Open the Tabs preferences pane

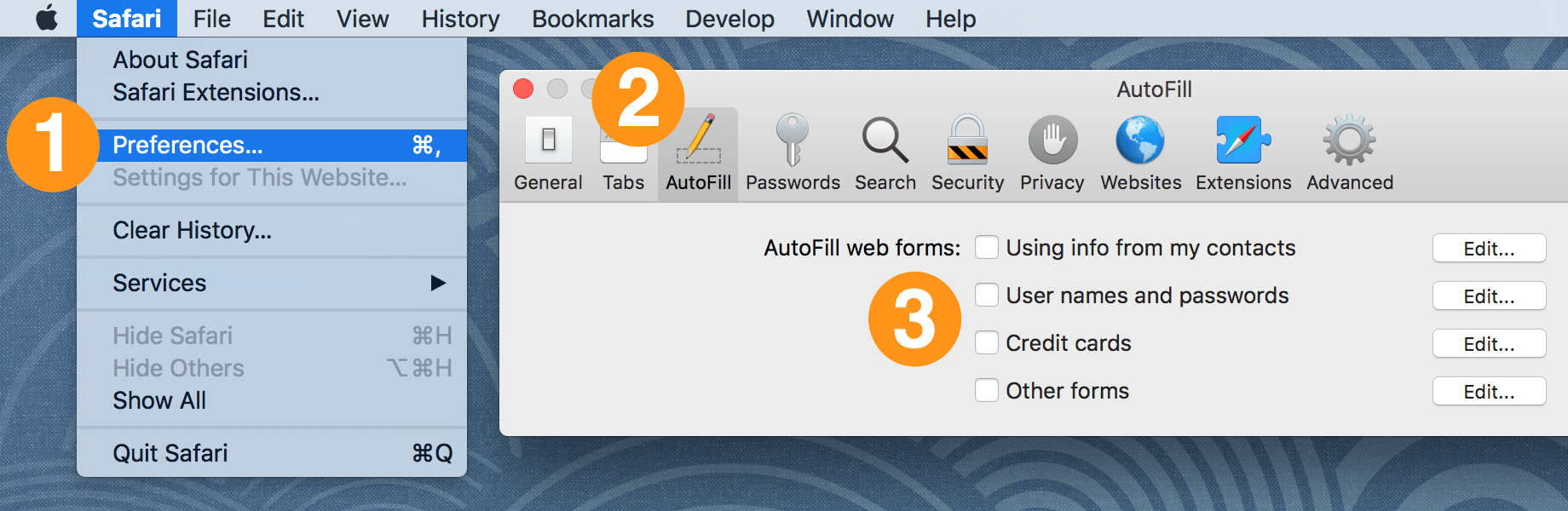[624, 162]
